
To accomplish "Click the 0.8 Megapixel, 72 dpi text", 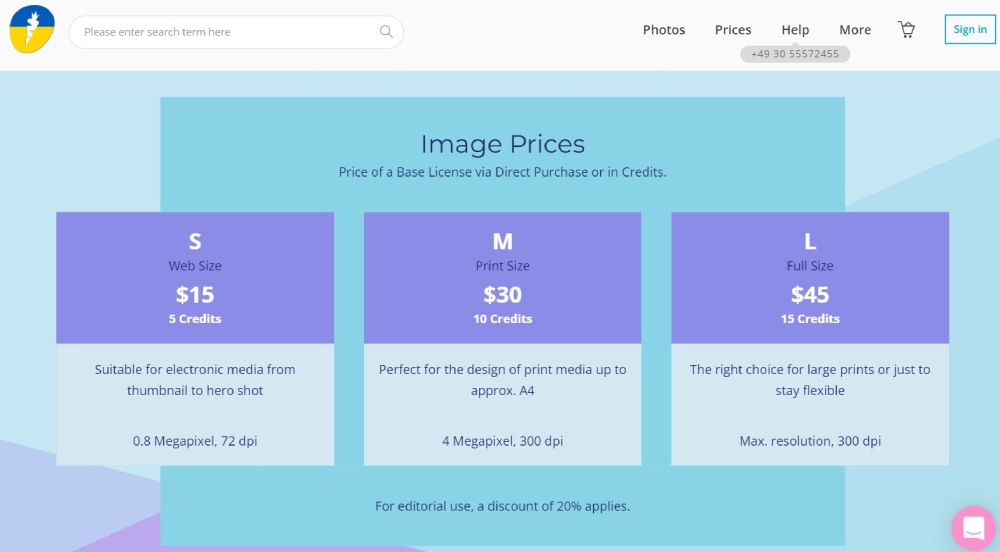I will (195, 441).
